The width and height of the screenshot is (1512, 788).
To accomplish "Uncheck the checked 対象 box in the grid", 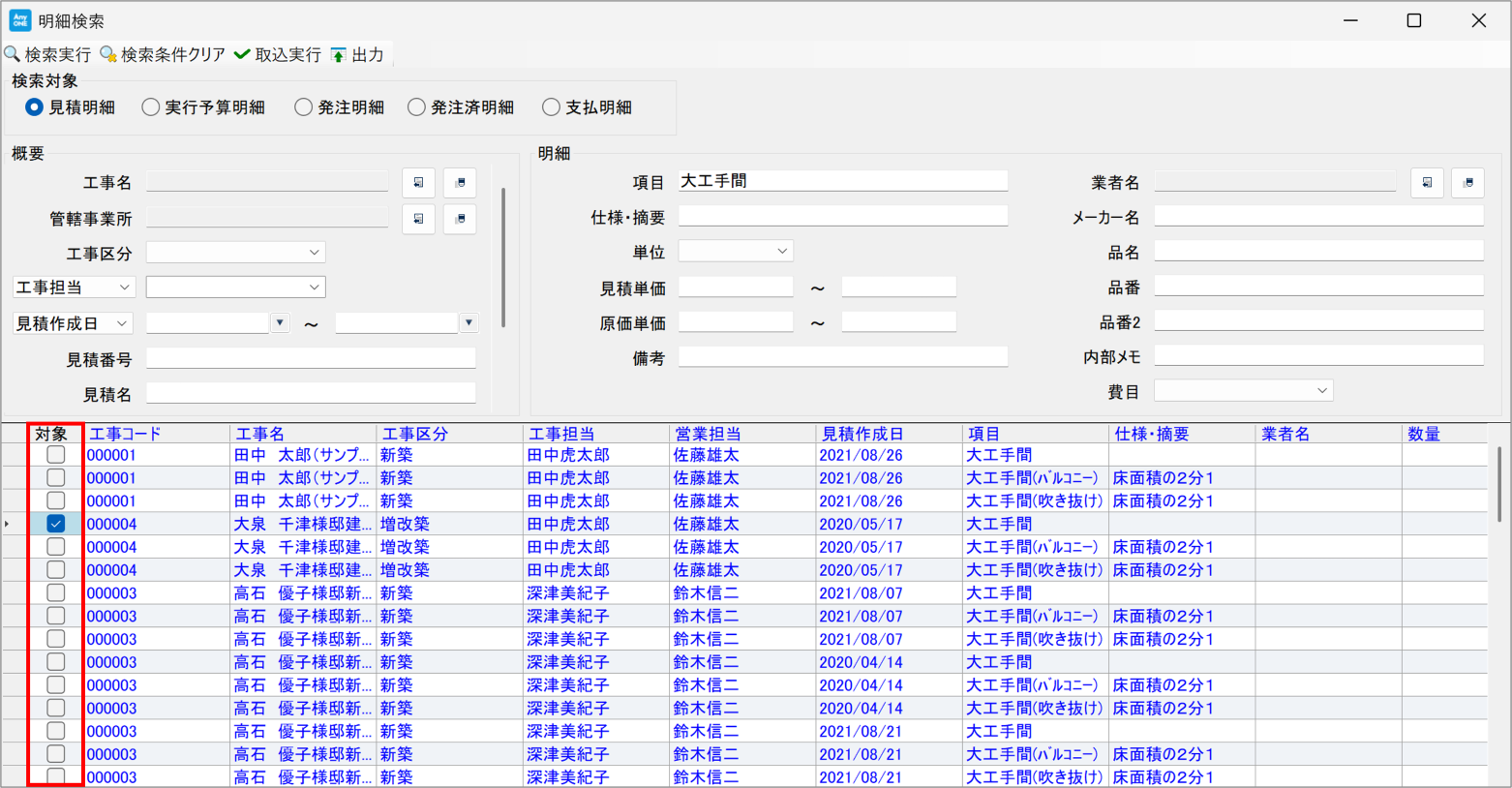I will 56,524.
